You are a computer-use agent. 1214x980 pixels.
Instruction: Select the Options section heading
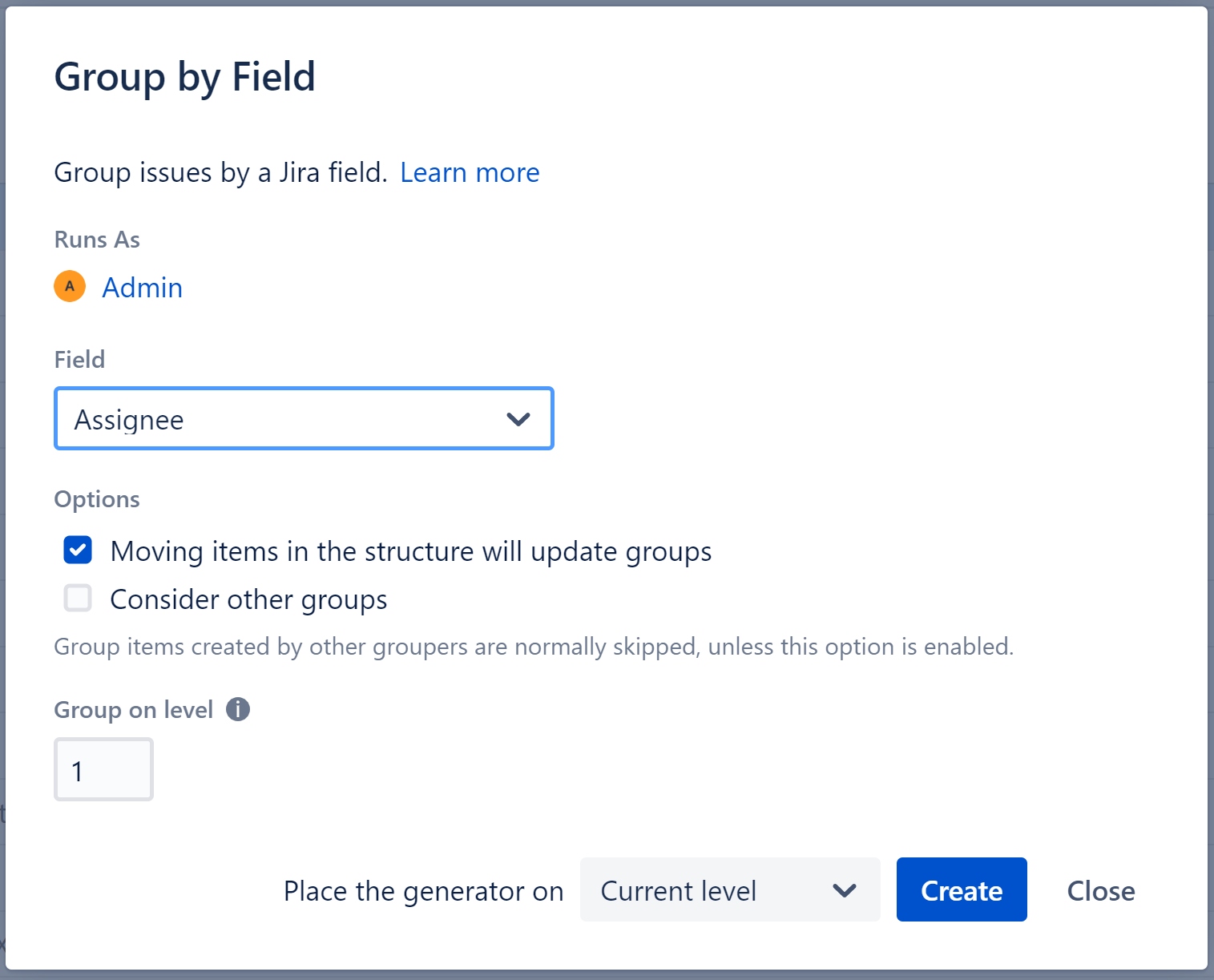click(96, 498)
